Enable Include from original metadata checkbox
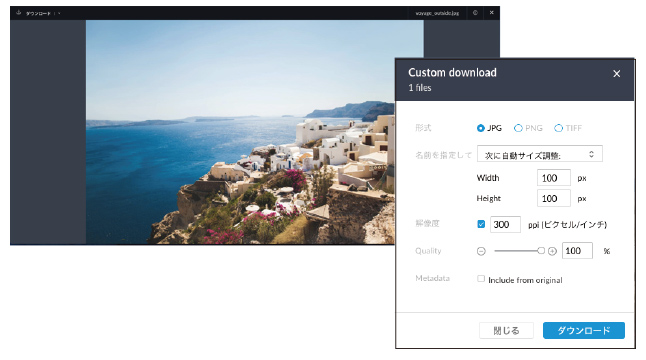Viewport: 646px width, 360px height. point(481,279)
